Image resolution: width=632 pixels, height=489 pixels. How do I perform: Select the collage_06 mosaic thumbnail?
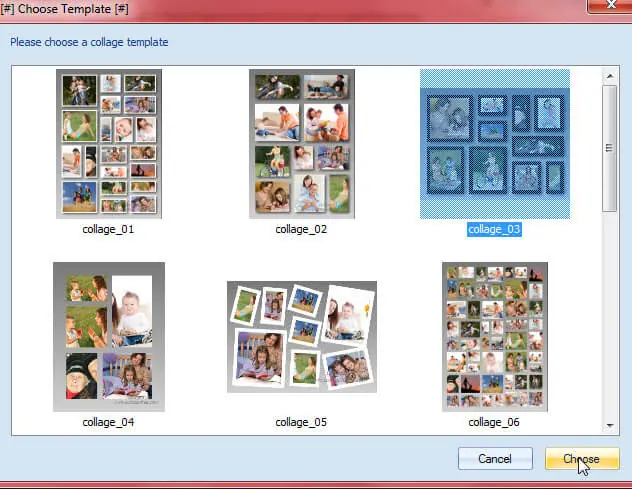[x=495, y=337]
